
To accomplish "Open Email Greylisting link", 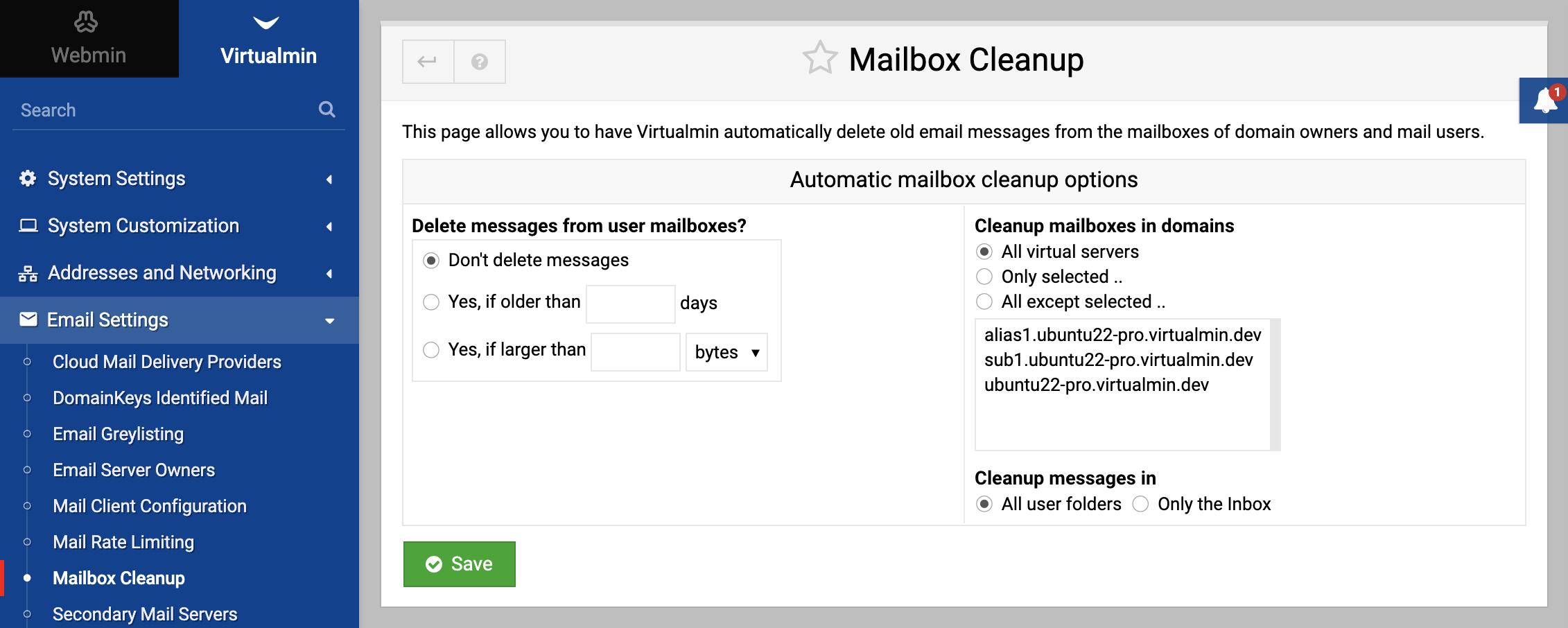I will [x=119, y=434].
